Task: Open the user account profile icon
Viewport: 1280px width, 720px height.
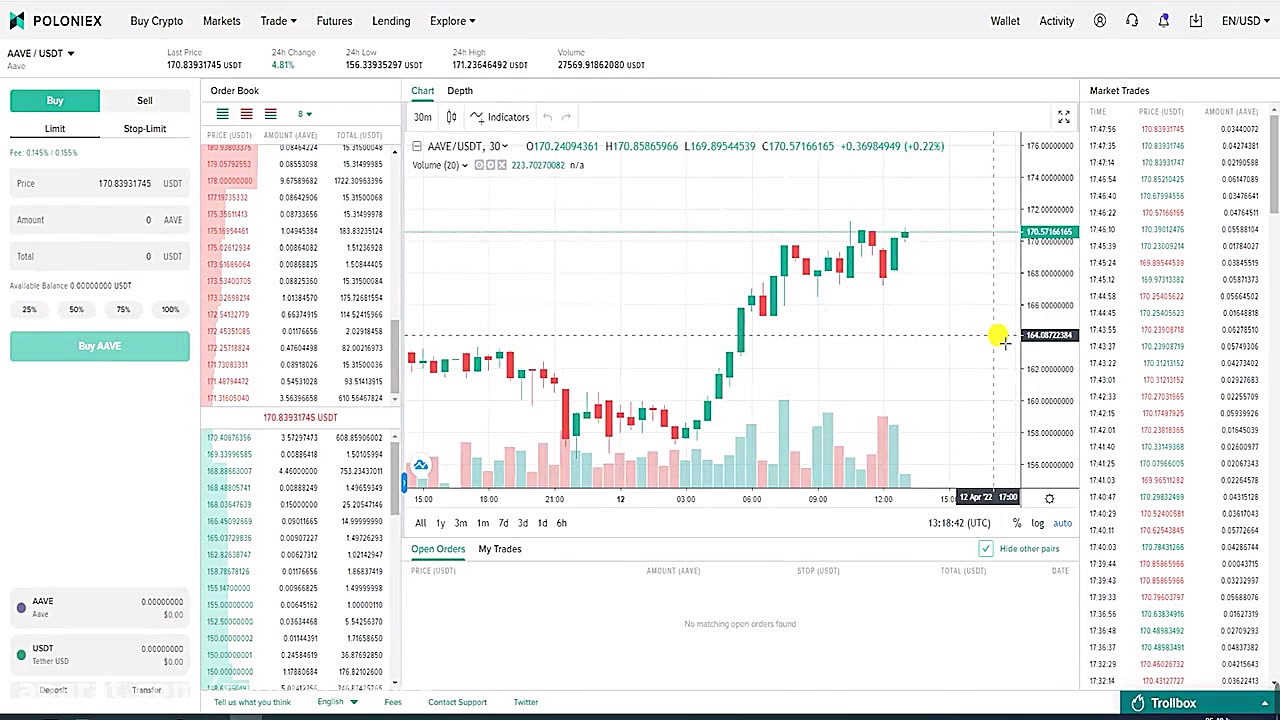Action: click(x=1100, y=21)
